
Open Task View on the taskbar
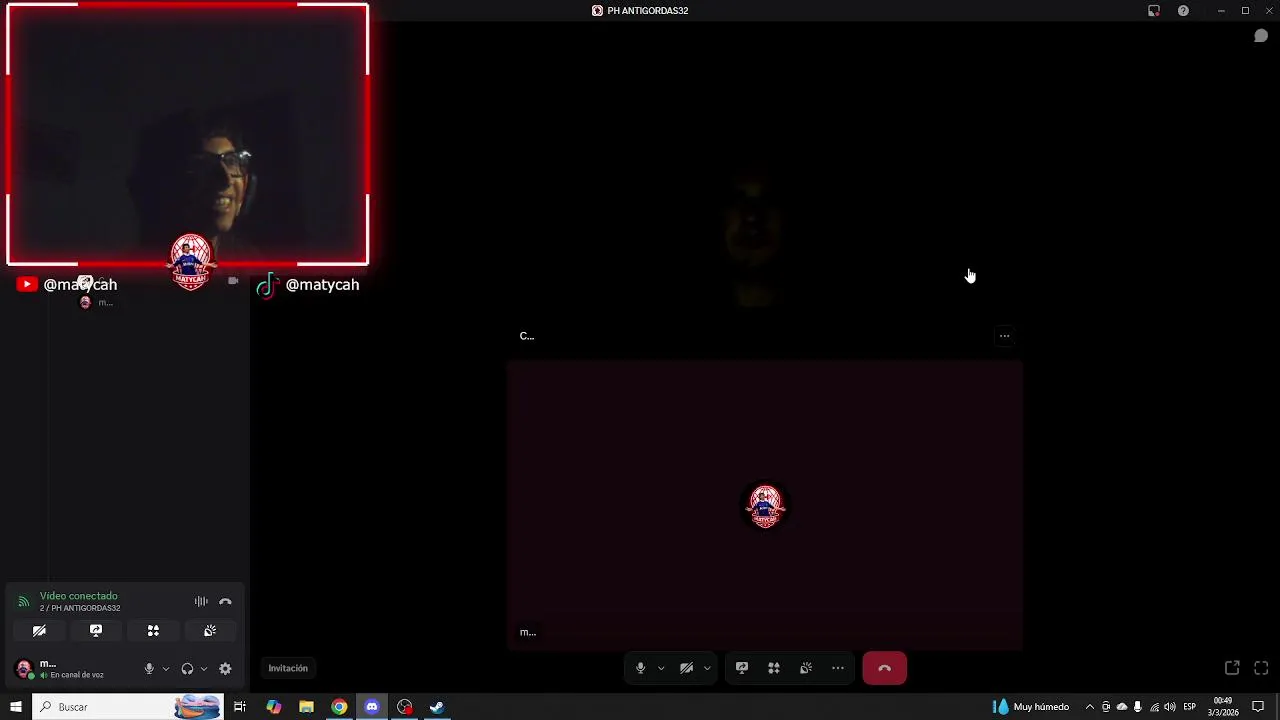pos(240,707)
